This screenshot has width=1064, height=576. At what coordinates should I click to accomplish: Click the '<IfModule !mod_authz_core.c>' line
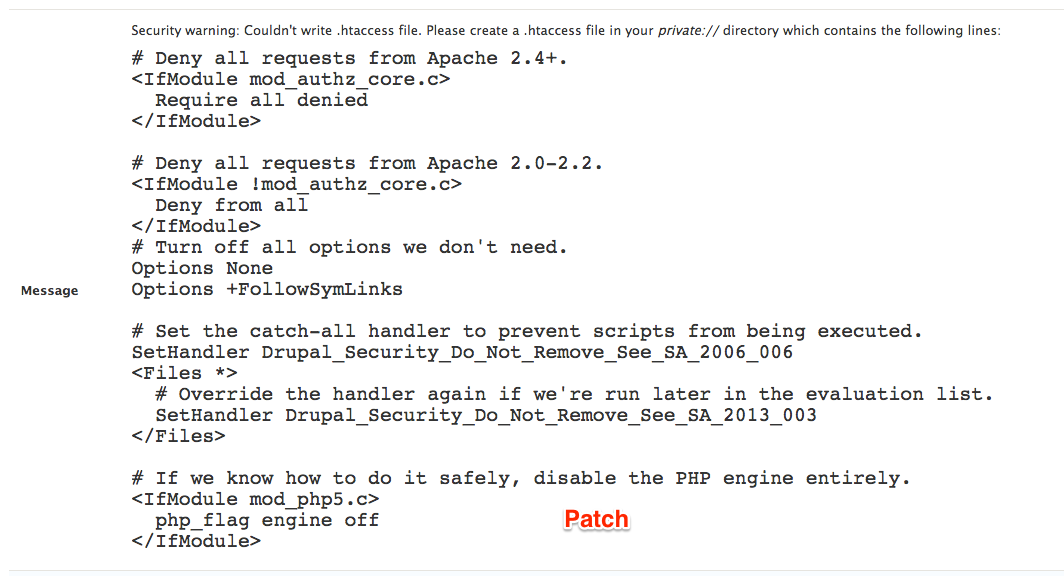pyautogui.click(x=297, y=185)
